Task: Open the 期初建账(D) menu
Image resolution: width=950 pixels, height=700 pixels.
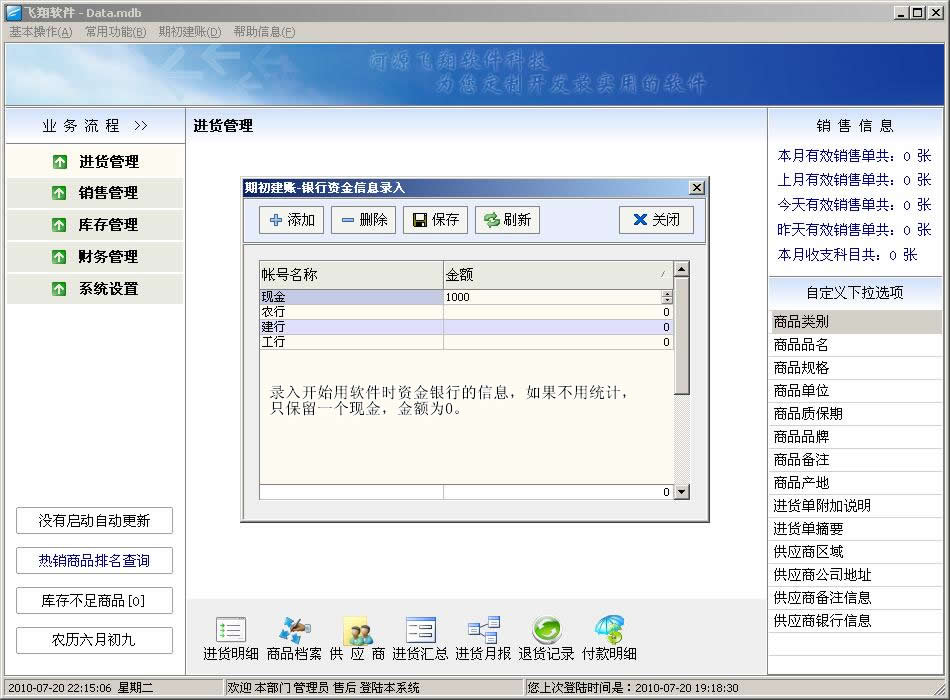Action: 189,32
